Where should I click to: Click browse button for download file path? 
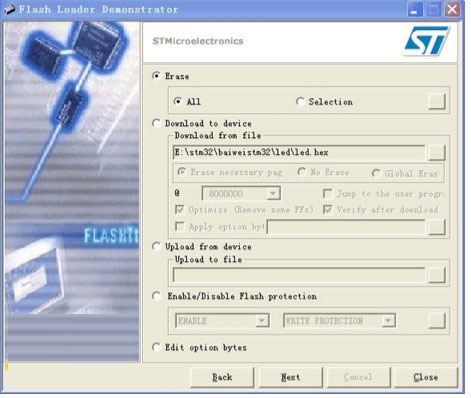pos(436,153)
